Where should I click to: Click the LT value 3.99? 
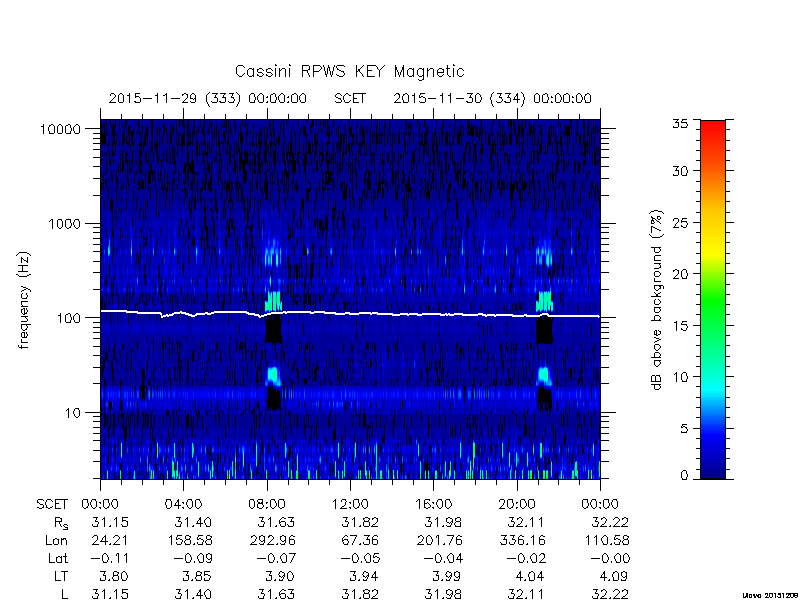point(447,576)
